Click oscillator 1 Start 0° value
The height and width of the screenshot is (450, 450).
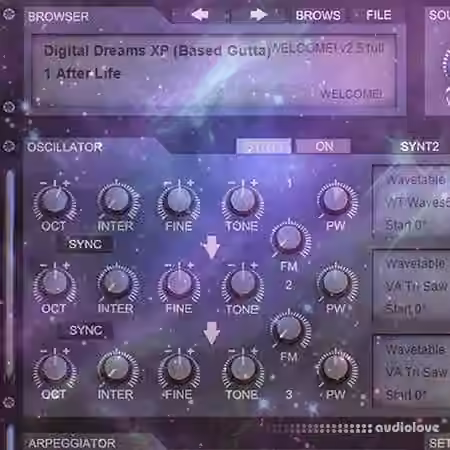(x=406, y=225)
